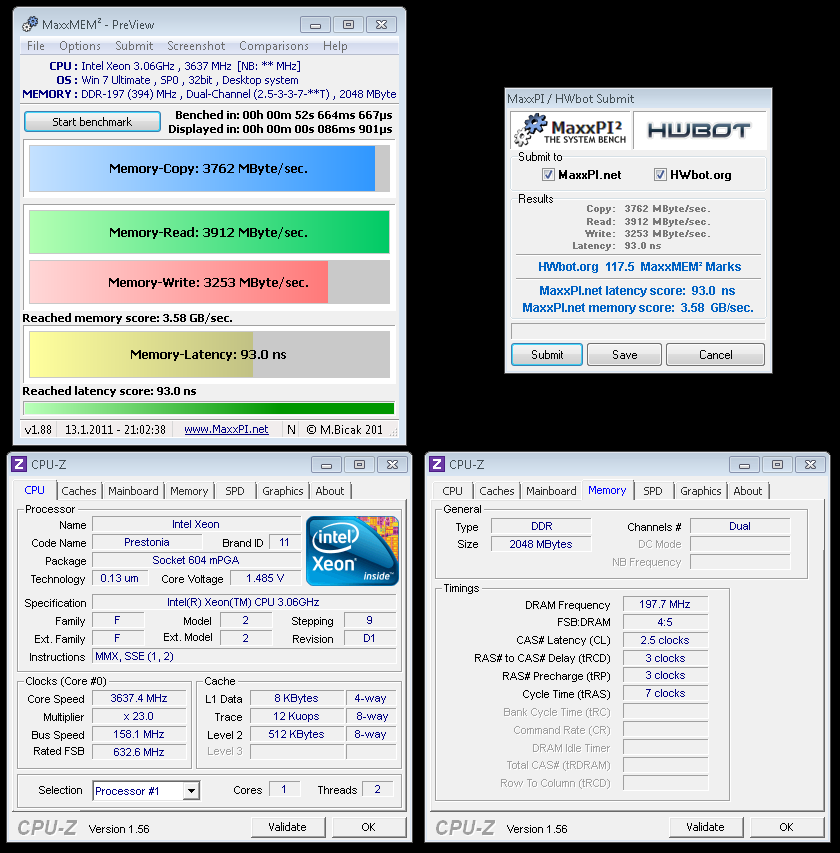The width and height of the screenshot is (840, 853).
Task: Click the Intel Xeon inside logo
Action: tap(352, 551)
